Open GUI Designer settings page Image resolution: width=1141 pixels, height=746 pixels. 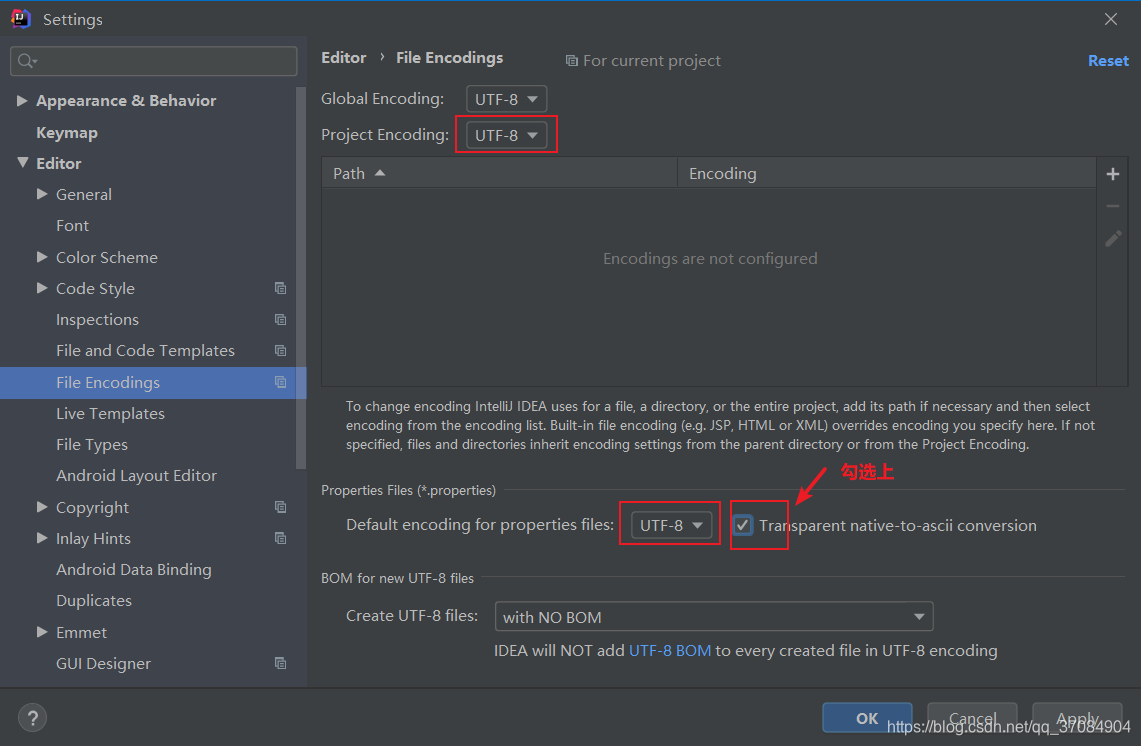click(x=103, y=664)
